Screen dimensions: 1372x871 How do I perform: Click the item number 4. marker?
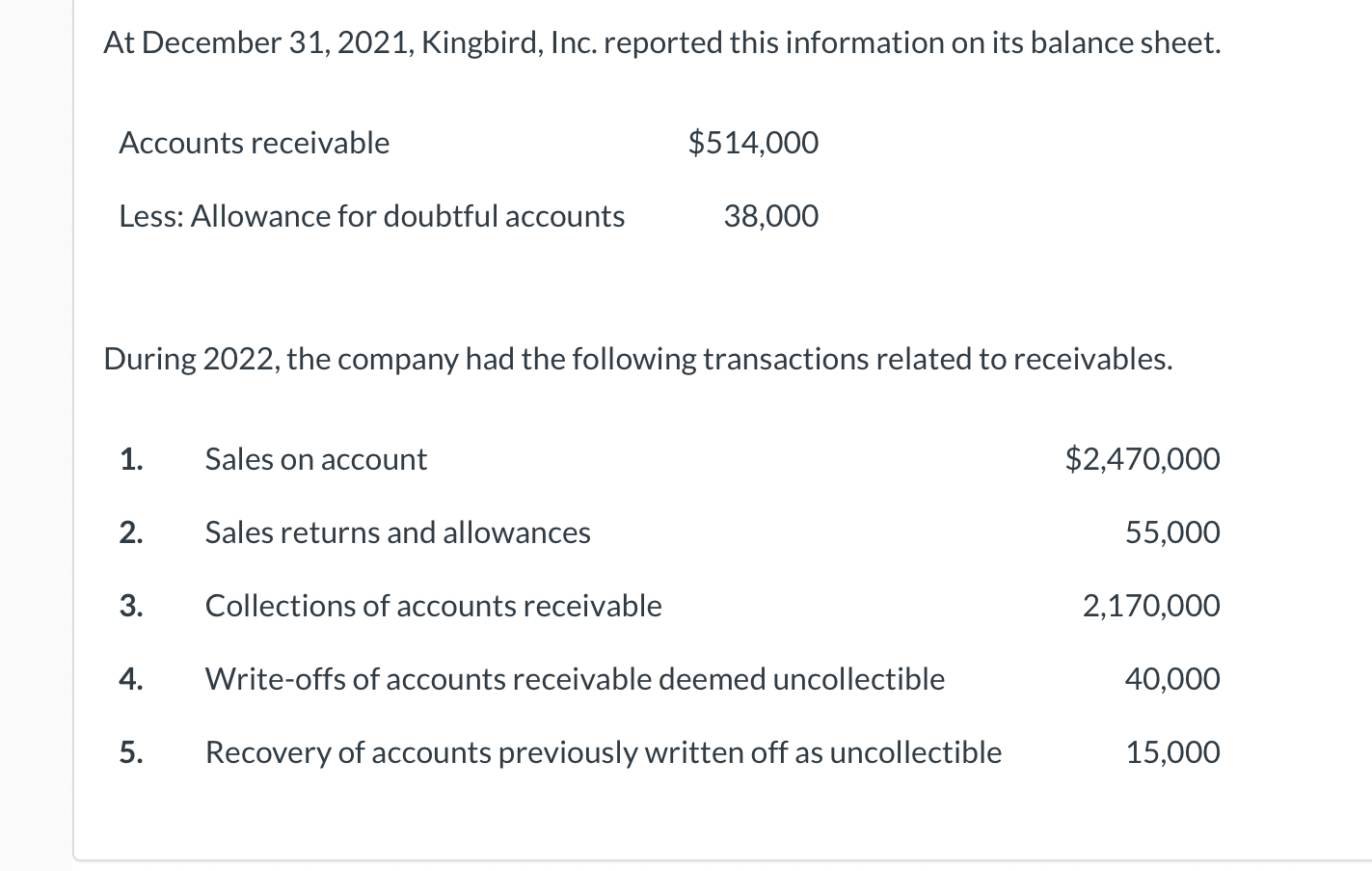pos(131,679)
